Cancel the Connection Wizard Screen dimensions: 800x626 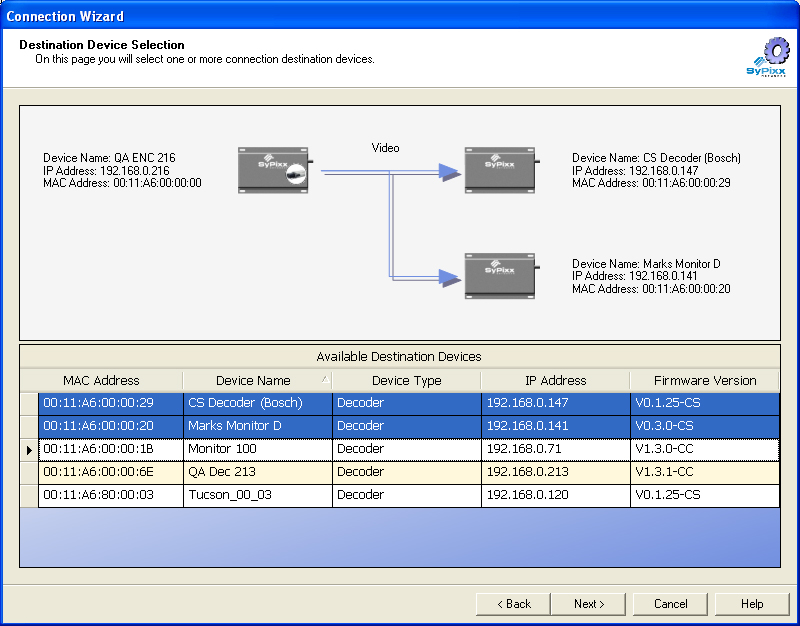[671, 604]
